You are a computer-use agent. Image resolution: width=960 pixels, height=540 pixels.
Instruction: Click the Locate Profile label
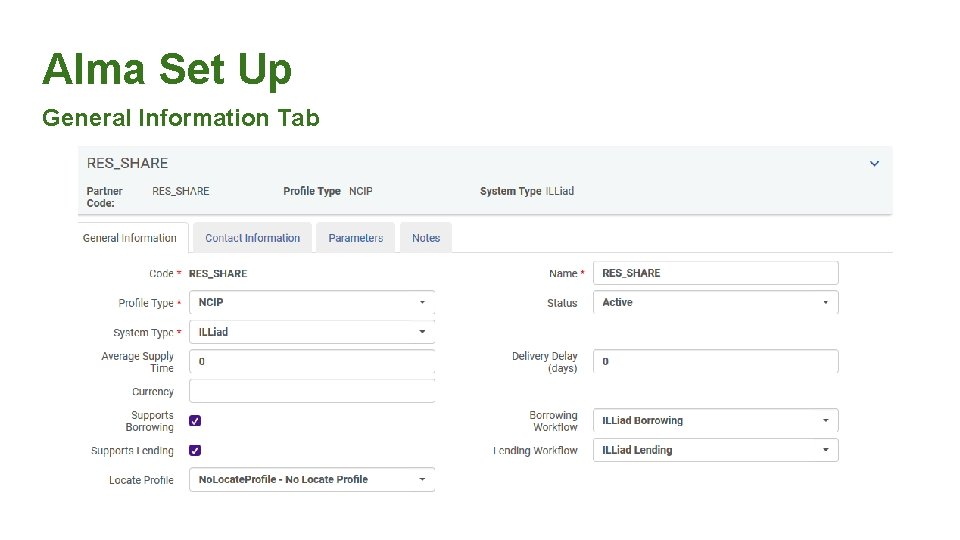[141, 480]
